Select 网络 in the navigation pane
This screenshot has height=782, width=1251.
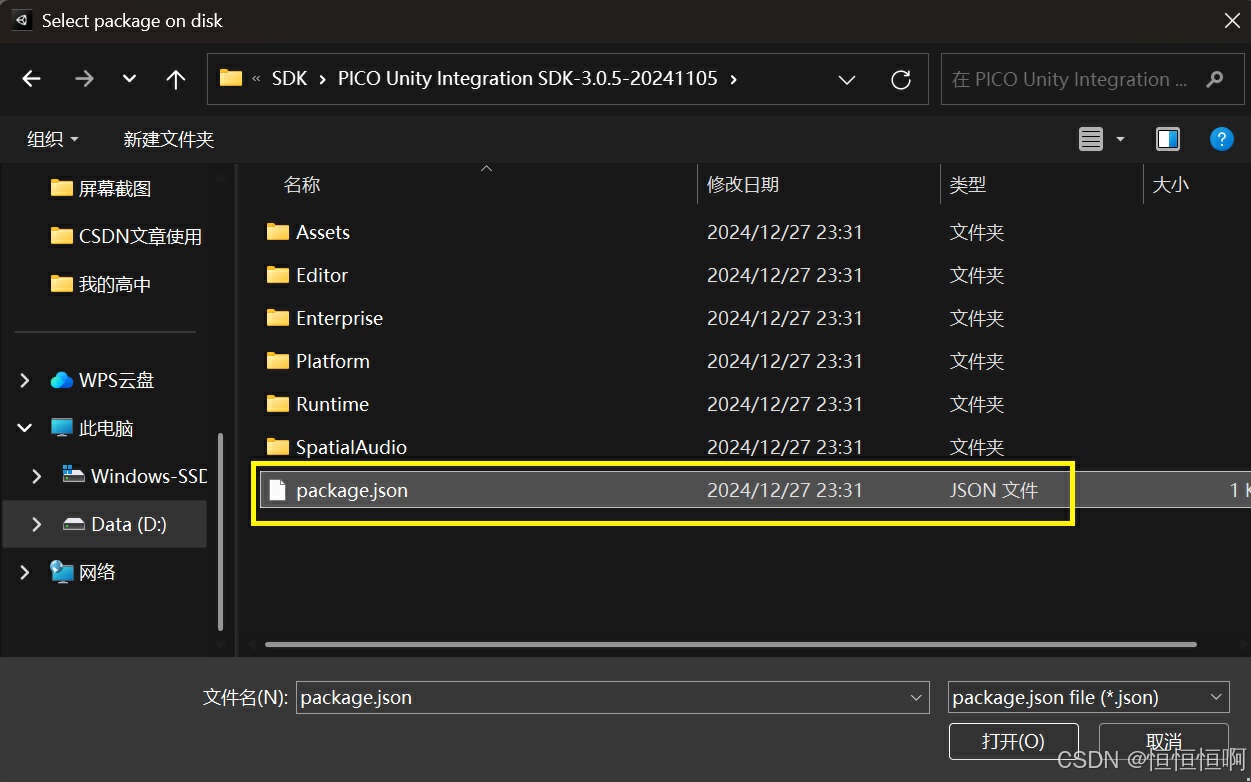point(83,572)
